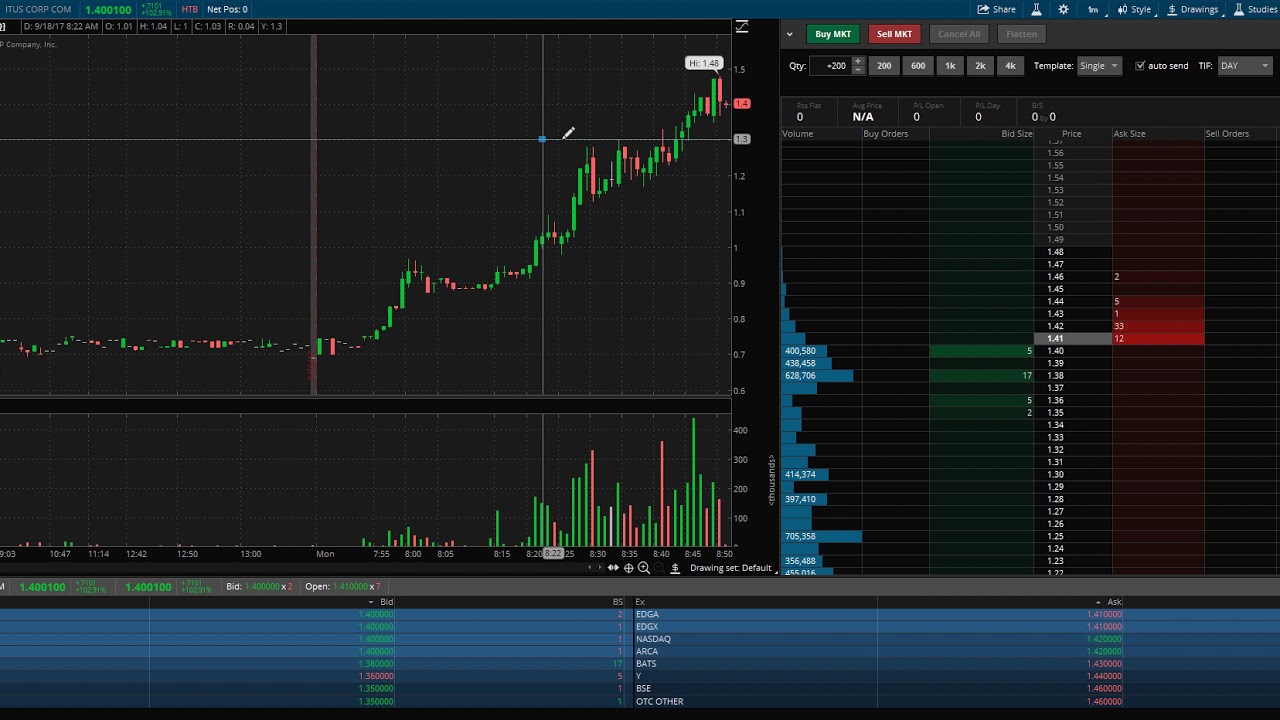Click the Sell MKT button

click(894, 34)
